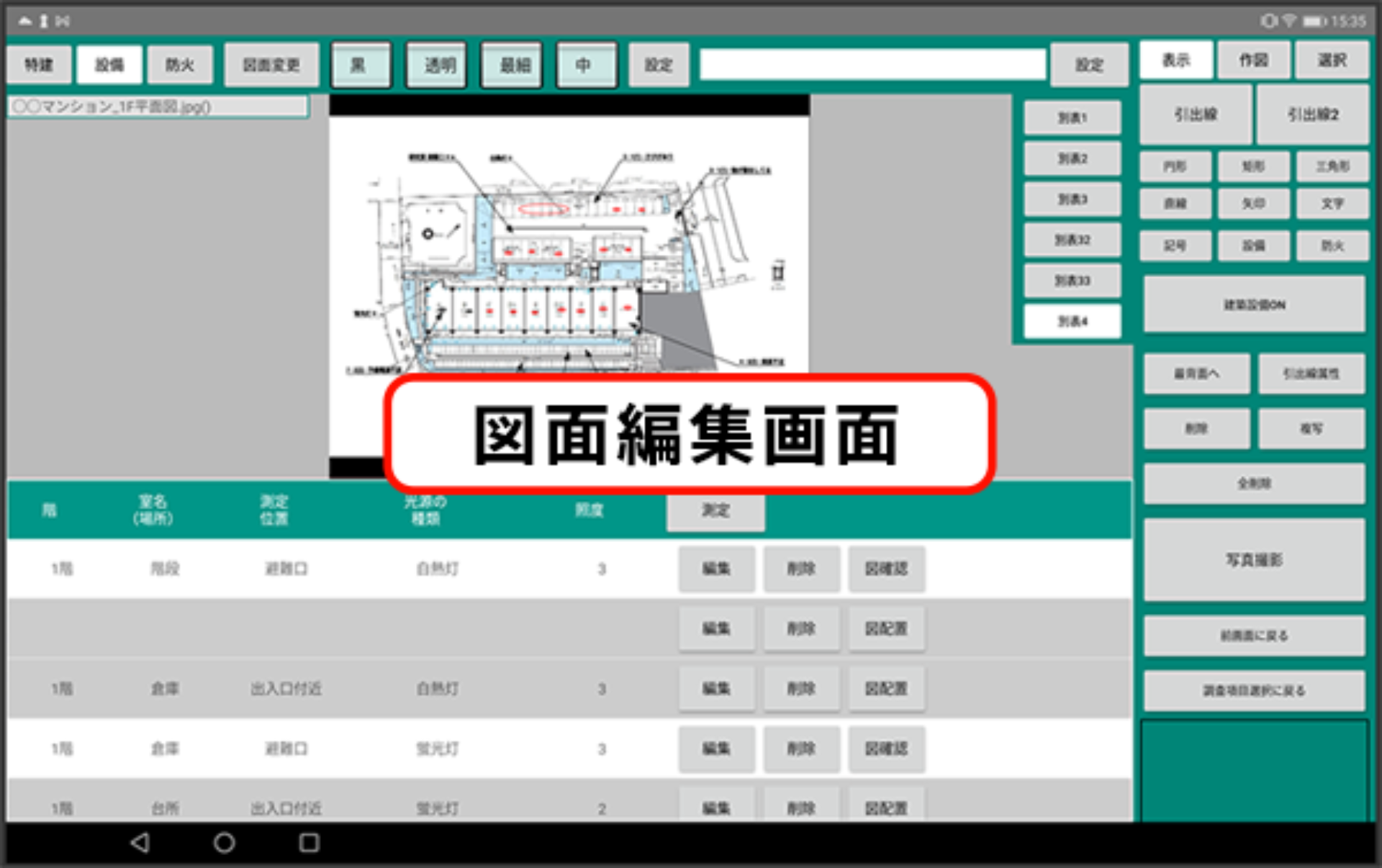Open the 中 size selector
The width and height of the screenshot is (1382, 868).
coord(587,65)
